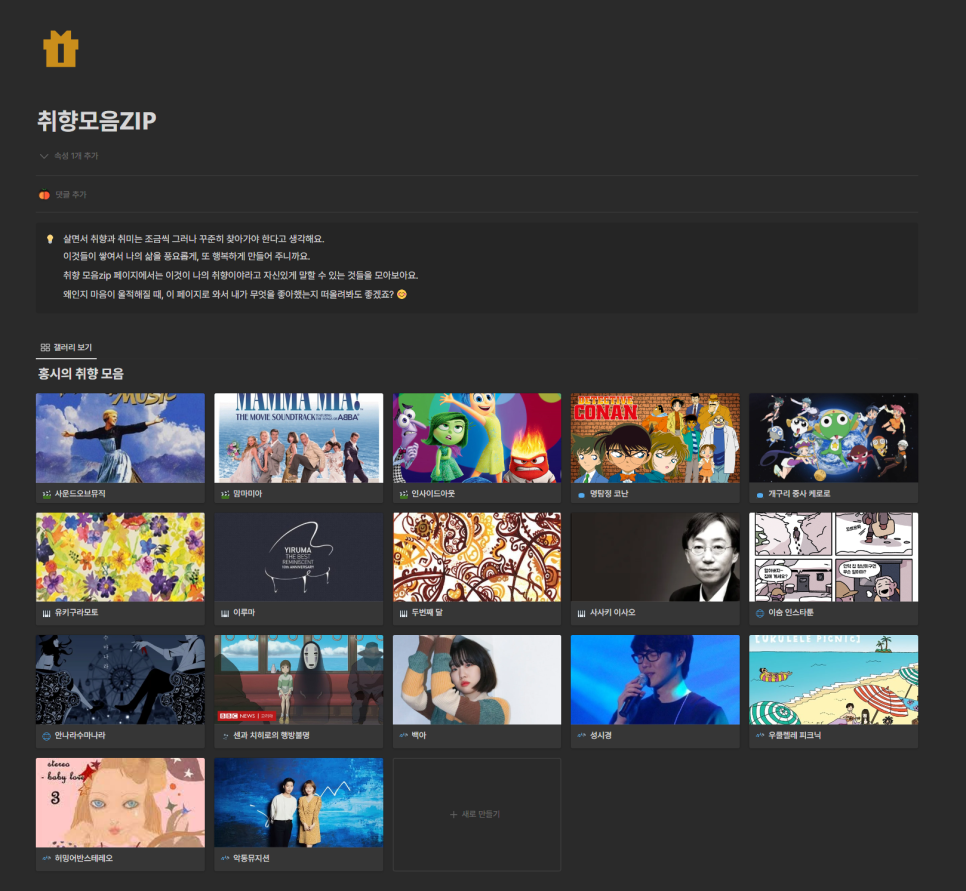This screenshot has width=966, height=891.
Task: Click the piano icon beside 두번째 달
Action: click(x=404, y=613)
